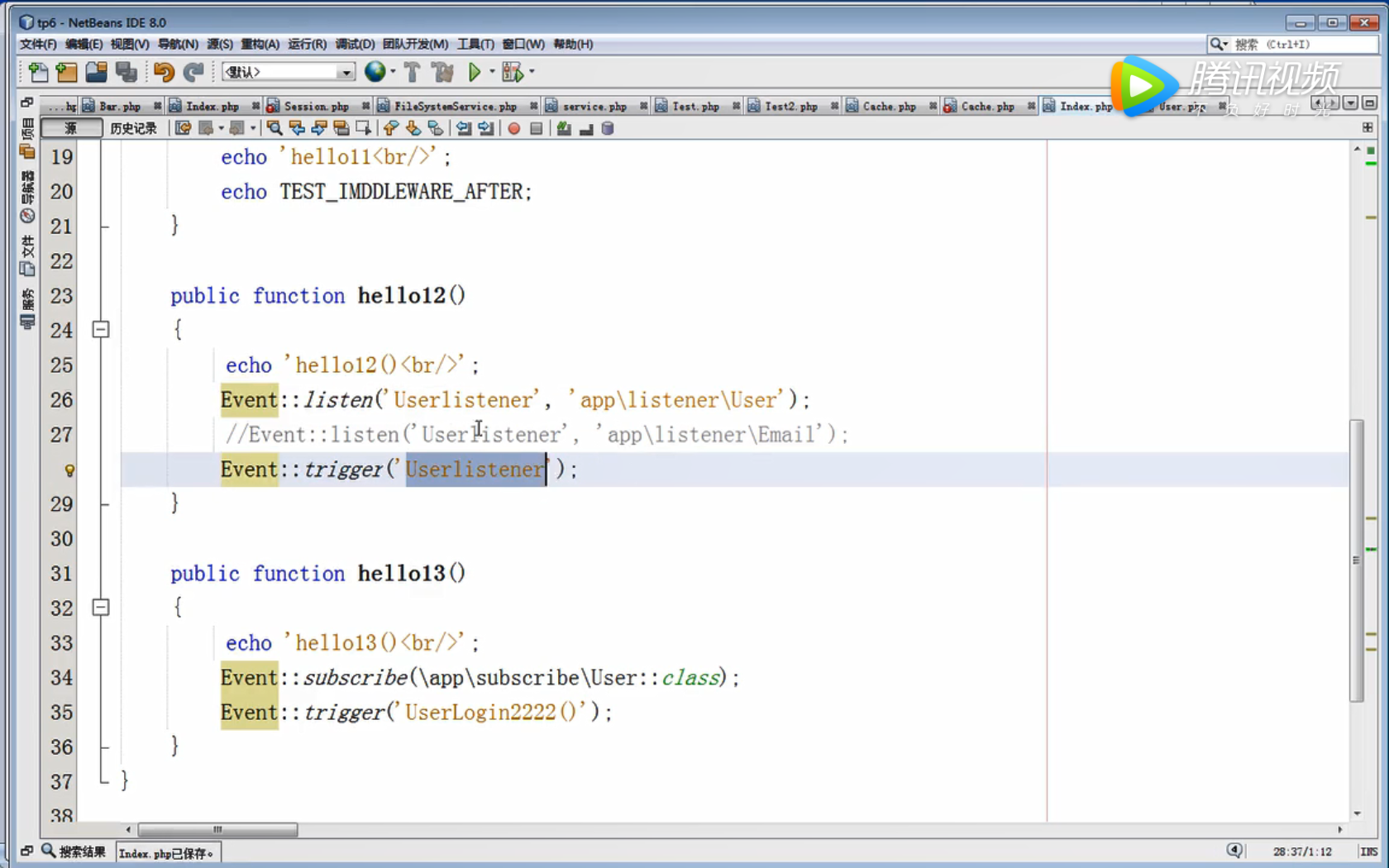Open the 搜索结果 search results panel
Image resolution: width=1389 pixels, height=868 pixels.
point(74,851)
